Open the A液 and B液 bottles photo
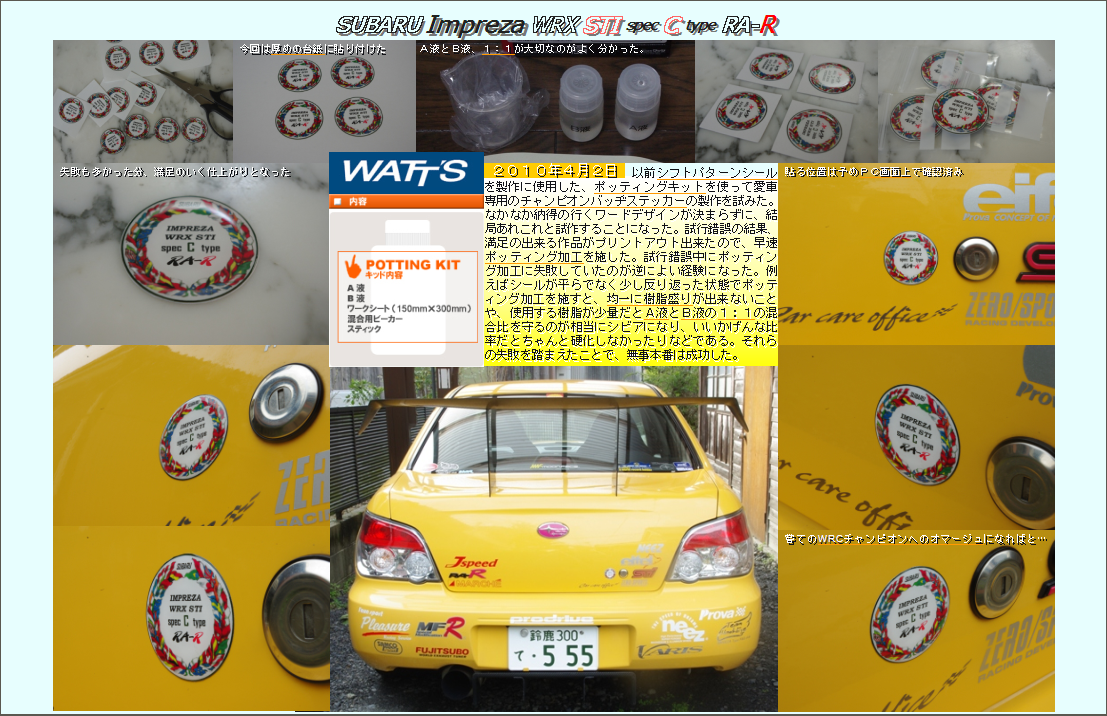1107x716 pixels. click(x=555, y=101)
